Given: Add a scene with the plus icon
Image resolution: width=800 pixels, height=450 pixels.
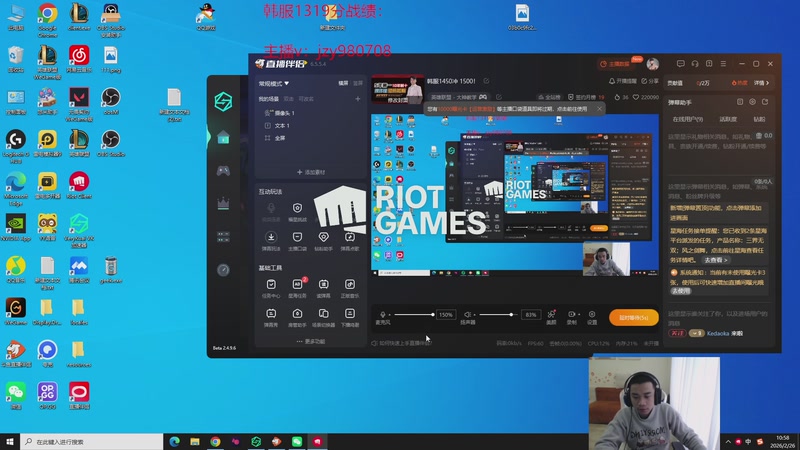Looking at the screenshot, I should point(358,99).
